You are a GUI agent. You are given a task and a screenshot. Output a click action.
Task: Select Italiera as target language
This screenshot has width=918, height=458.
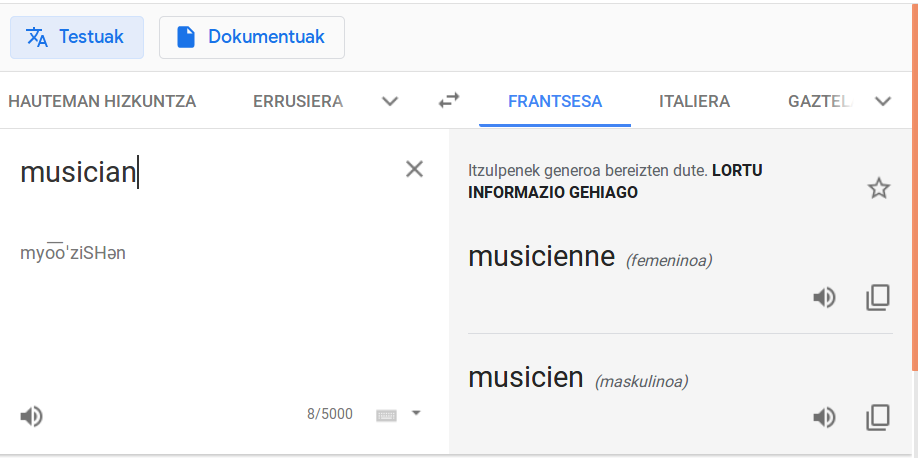click(x=694, y=101)
